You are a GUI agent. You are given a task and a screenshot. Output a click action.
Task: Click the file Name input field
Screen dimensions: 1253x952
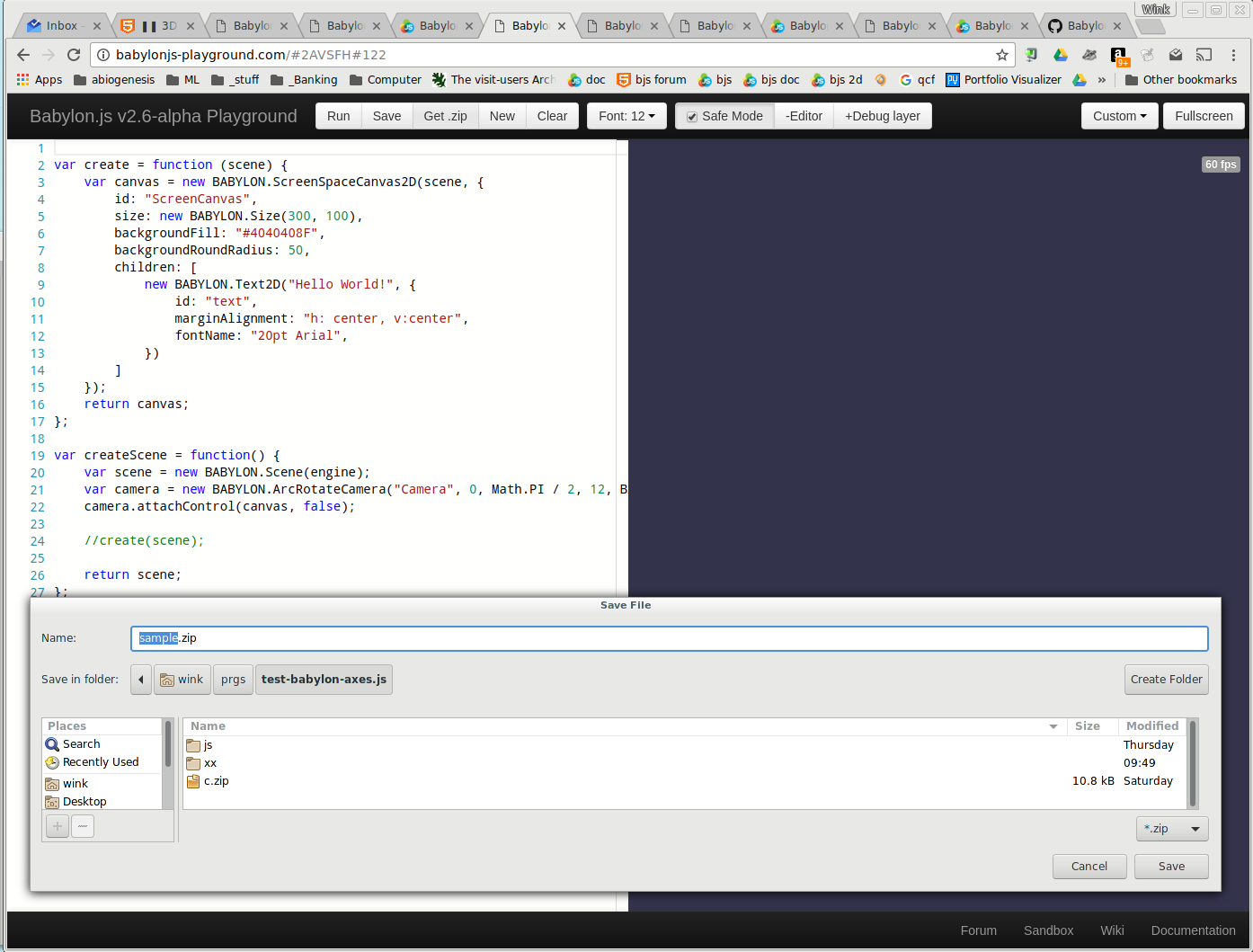coord(670,638)
